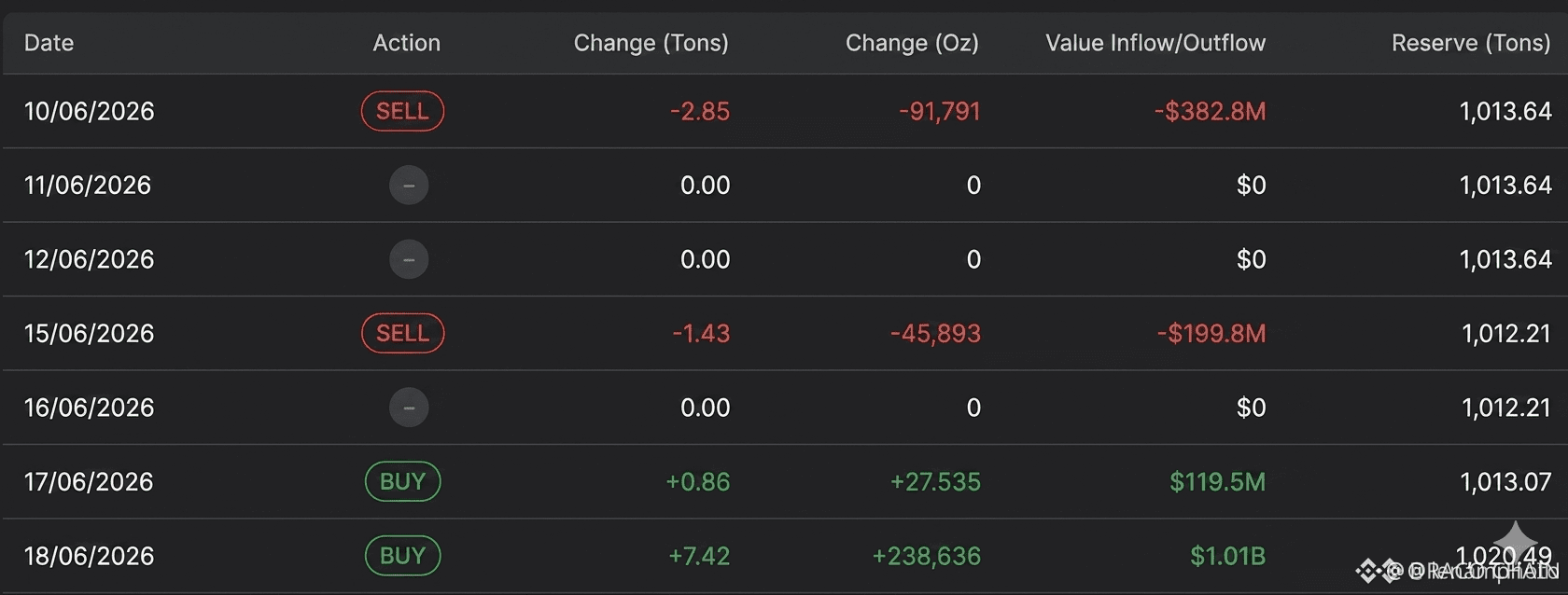Image resolution: width=1568 pixels, height=595 pixels.
Task: Sort by the Action column header
Action: (406, 43)
